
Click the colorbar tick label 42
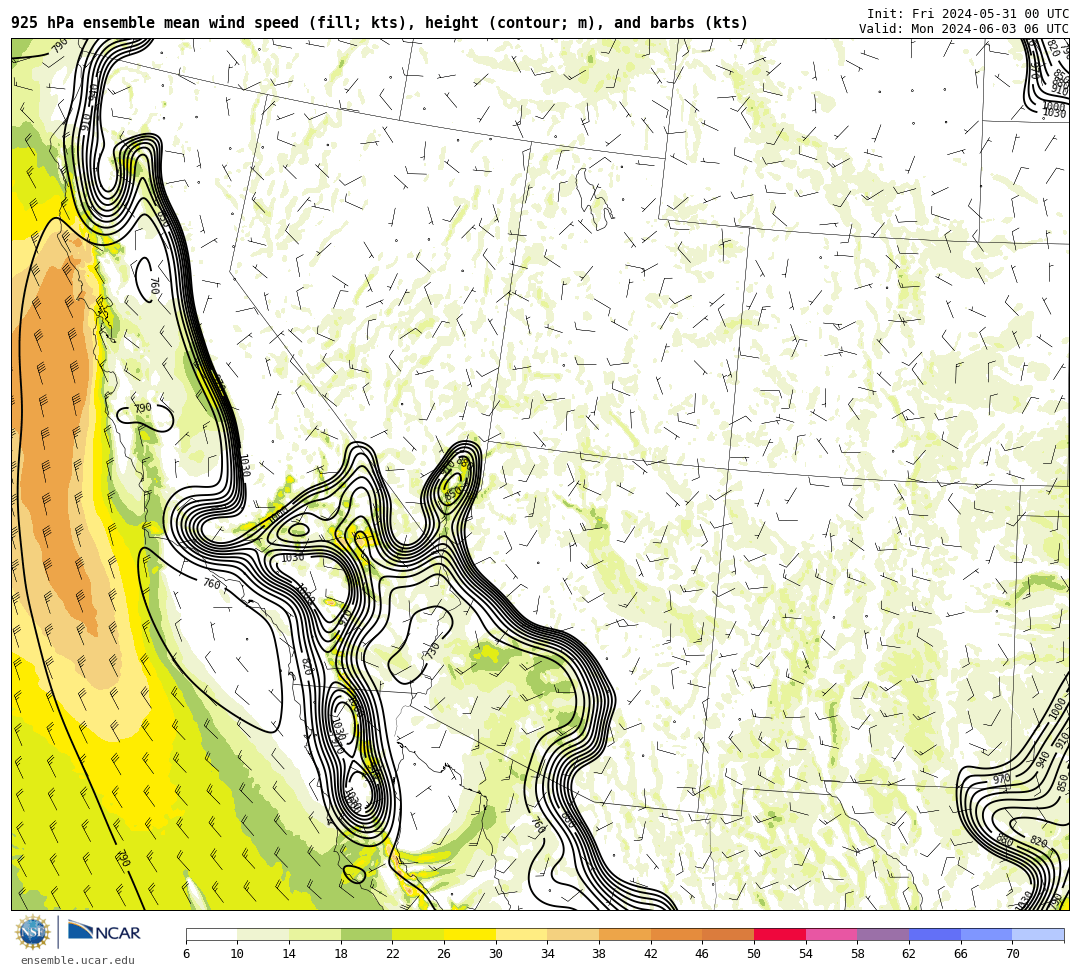point(651,954)
